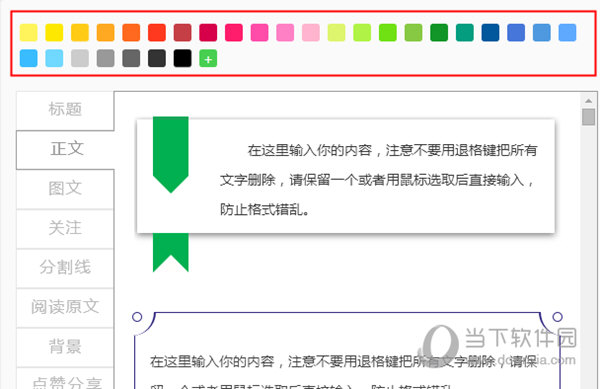Open the 分割线 tab
The height and width of the screenshot is (389, 600).
(65, 268)
